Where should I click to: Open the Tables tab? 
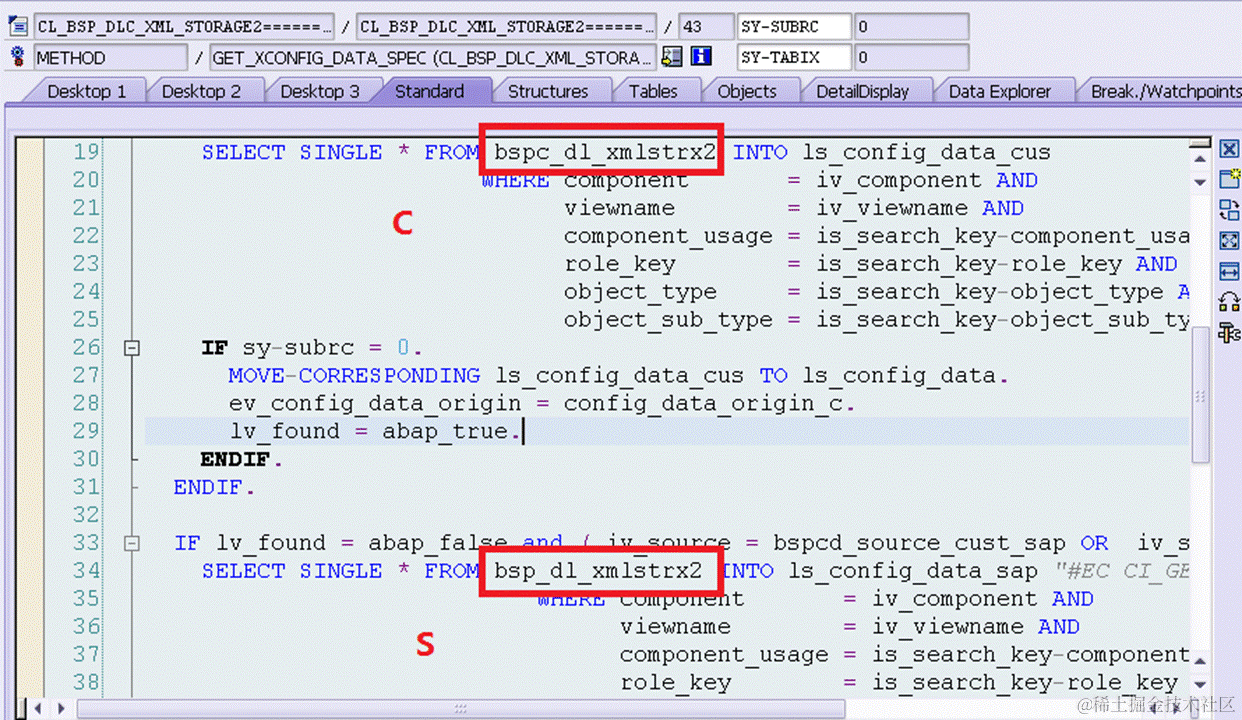[x=652, y=91]
